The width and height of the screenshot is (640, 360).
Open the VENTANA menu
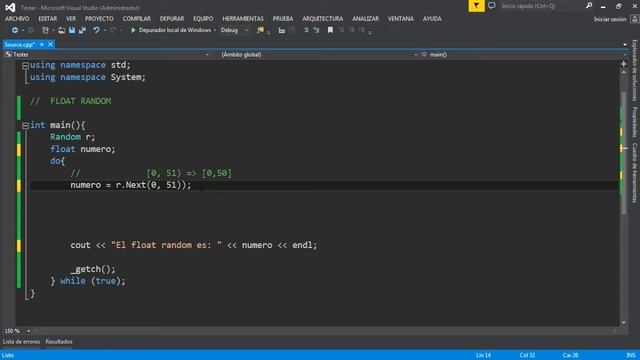[401, 19]
